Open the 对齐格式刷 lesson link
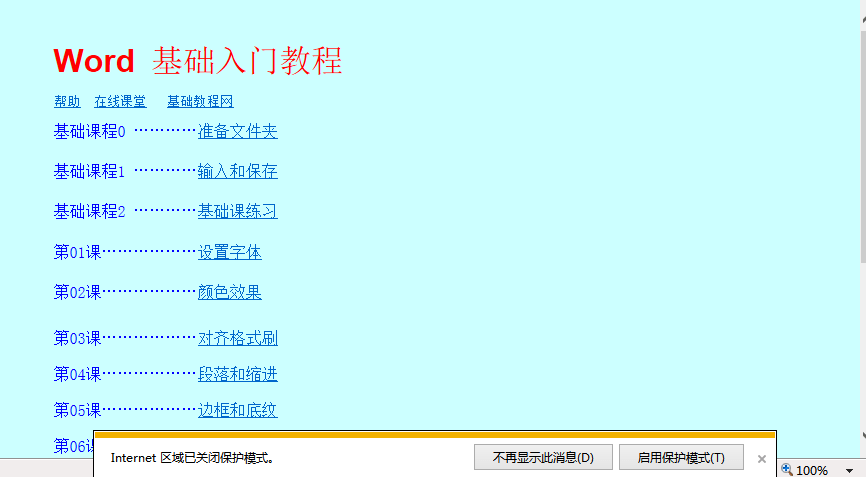The width and height of the screenshot is (866, 477). pyautogui.click(x=237, y=338)
